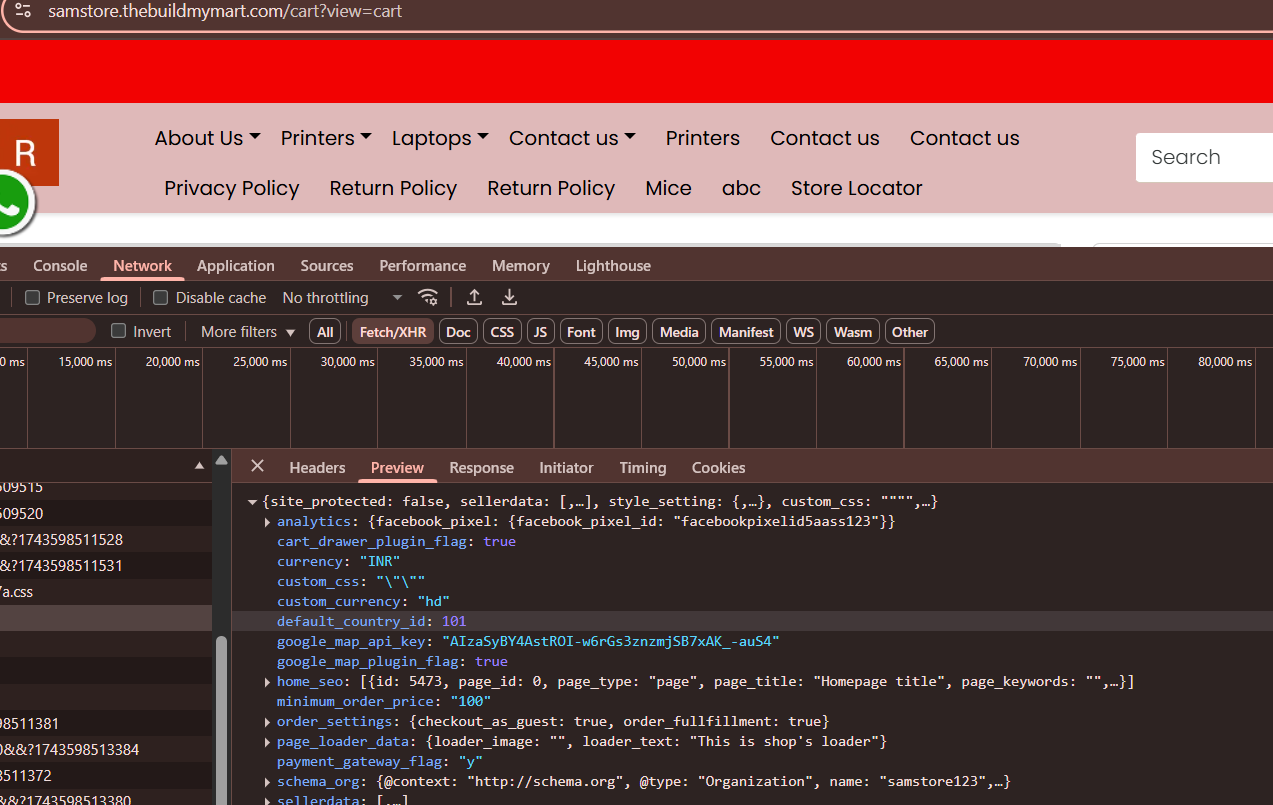Open the Mice menu link
Image resolution: width=1273 pixels, height=805 pixels.
pos(668,188)
